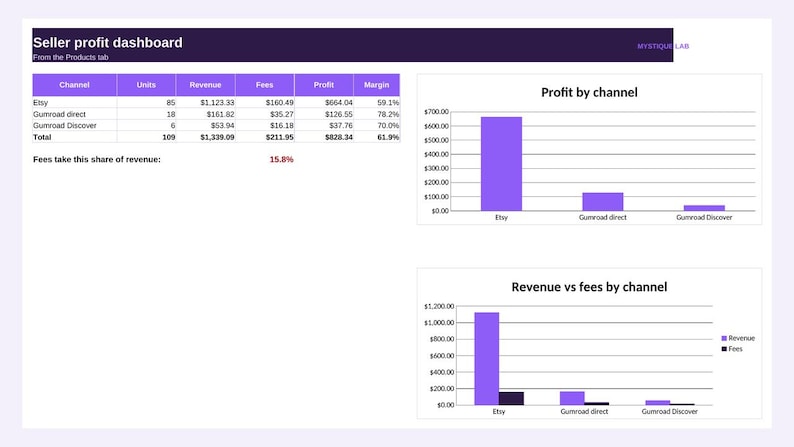Click the Fees legend entry
Viewport: 794px width, 447px height.
732,349
